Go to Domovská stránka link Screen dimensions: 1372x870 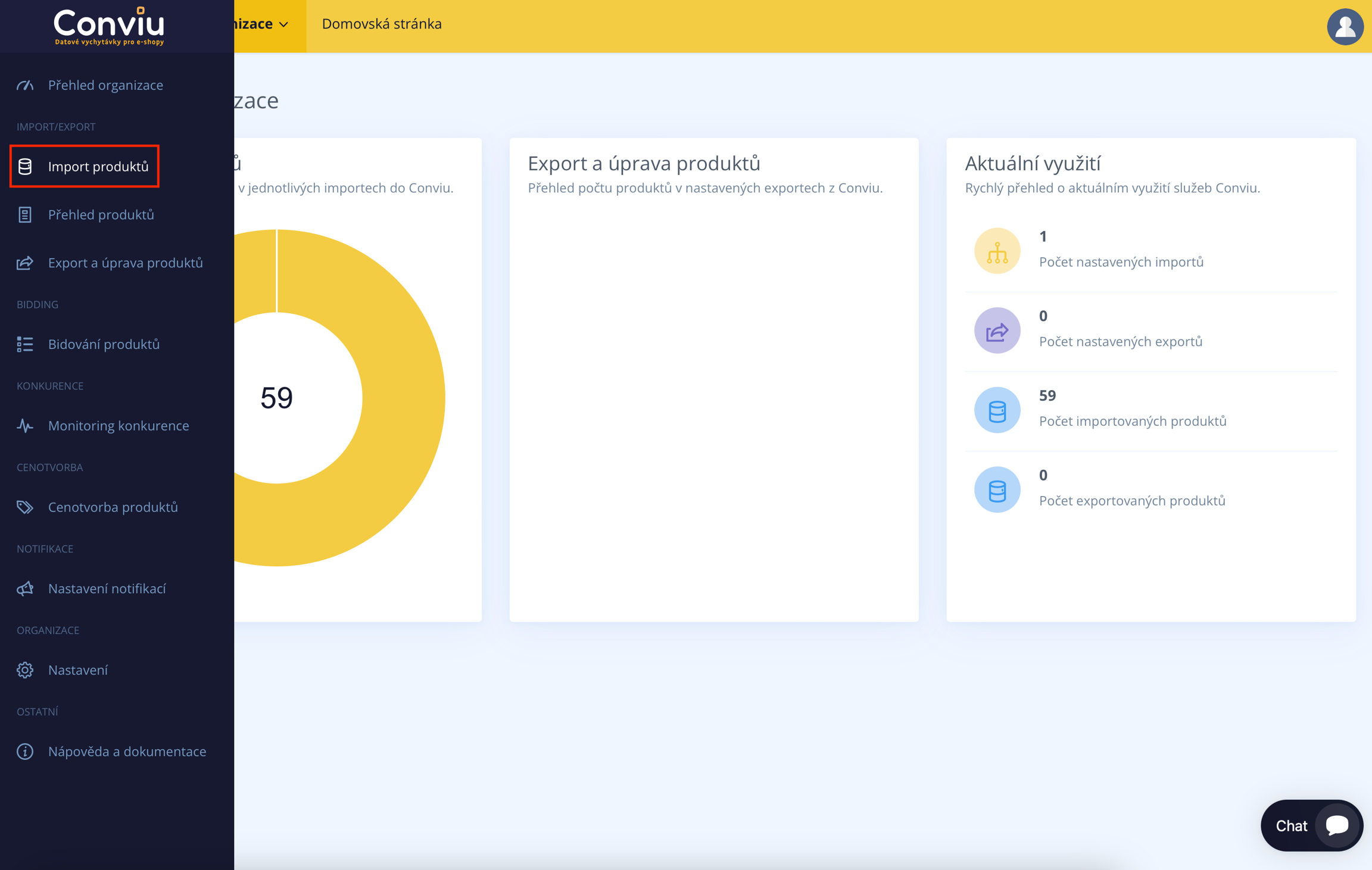coord(381,24)
